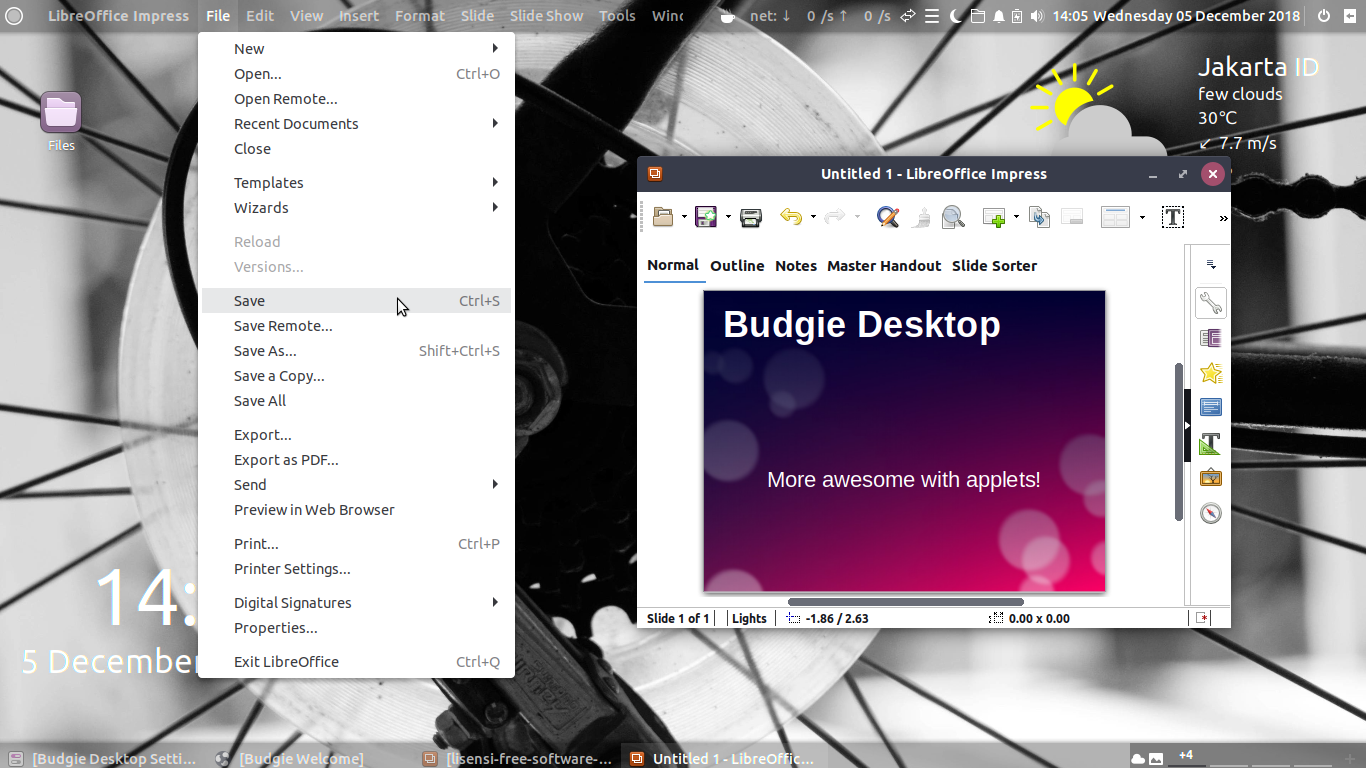Screen dimensions: 1366x768
Task: Toggle the Raven sidebar arrow in panel
Action: click(x=1350, y=16)
